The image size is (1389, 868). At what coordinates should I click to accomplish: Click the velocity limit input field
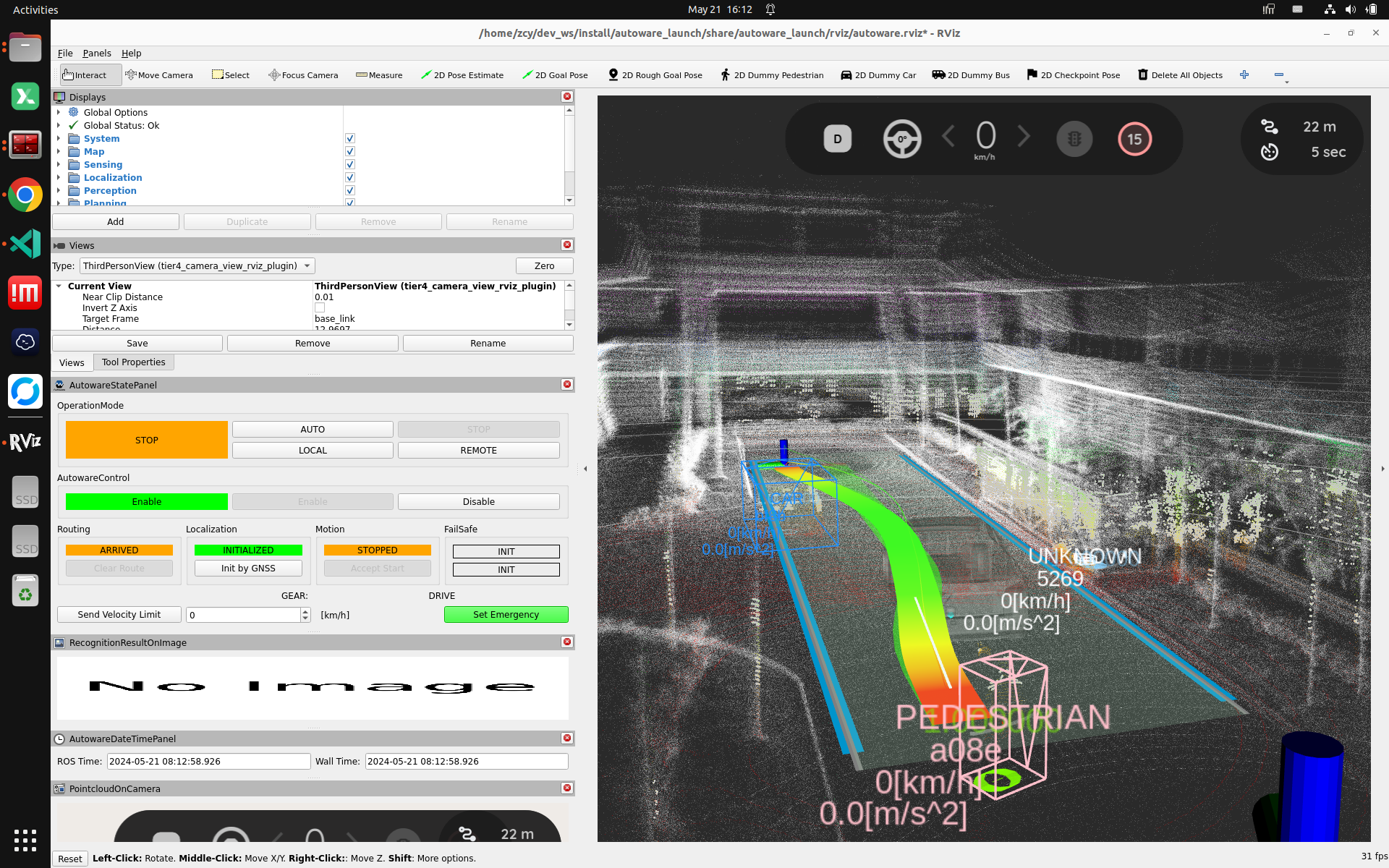243,615
